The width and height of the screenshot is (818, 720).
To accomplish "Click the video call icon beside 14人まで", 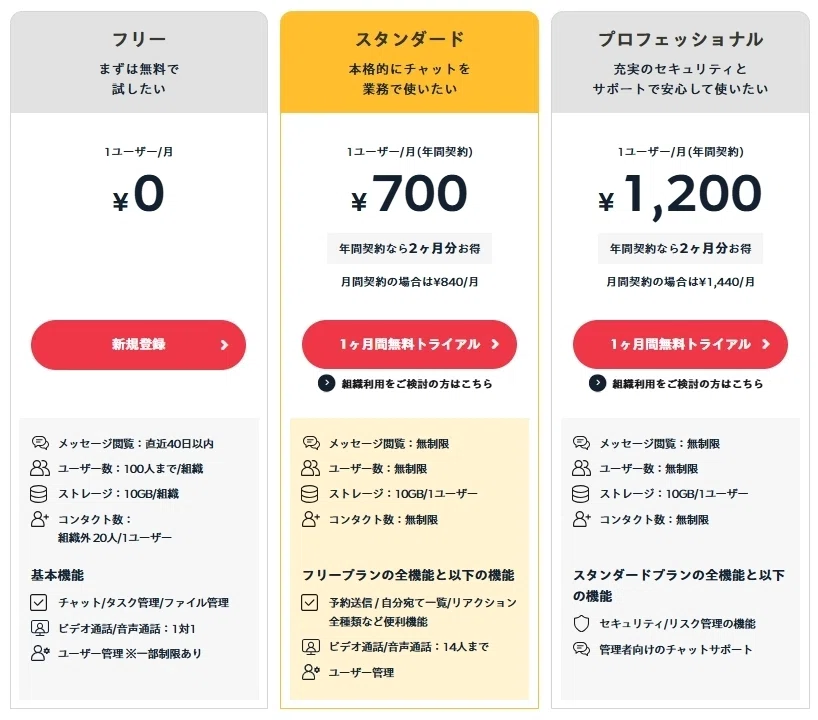I will click(310, 647).
